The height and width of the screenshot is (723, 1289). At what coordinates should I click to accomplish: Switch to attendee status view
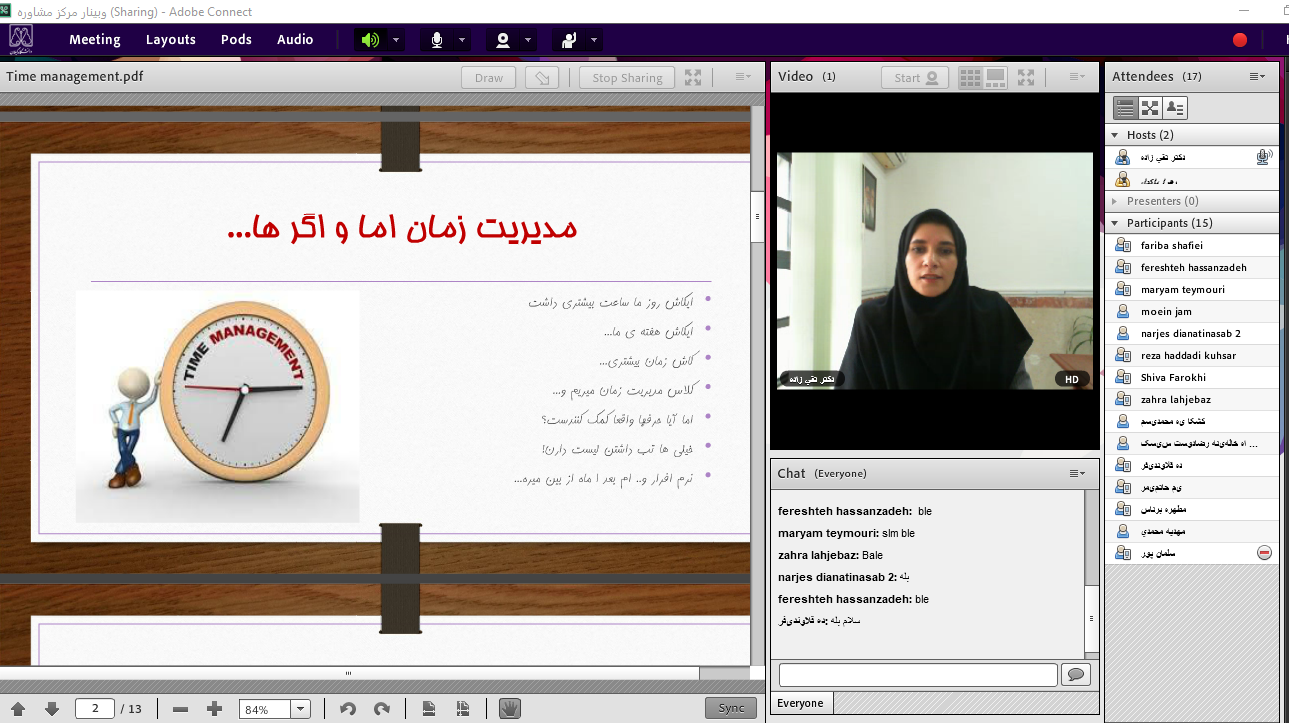pyautogui.click(x=1176, y=108)
